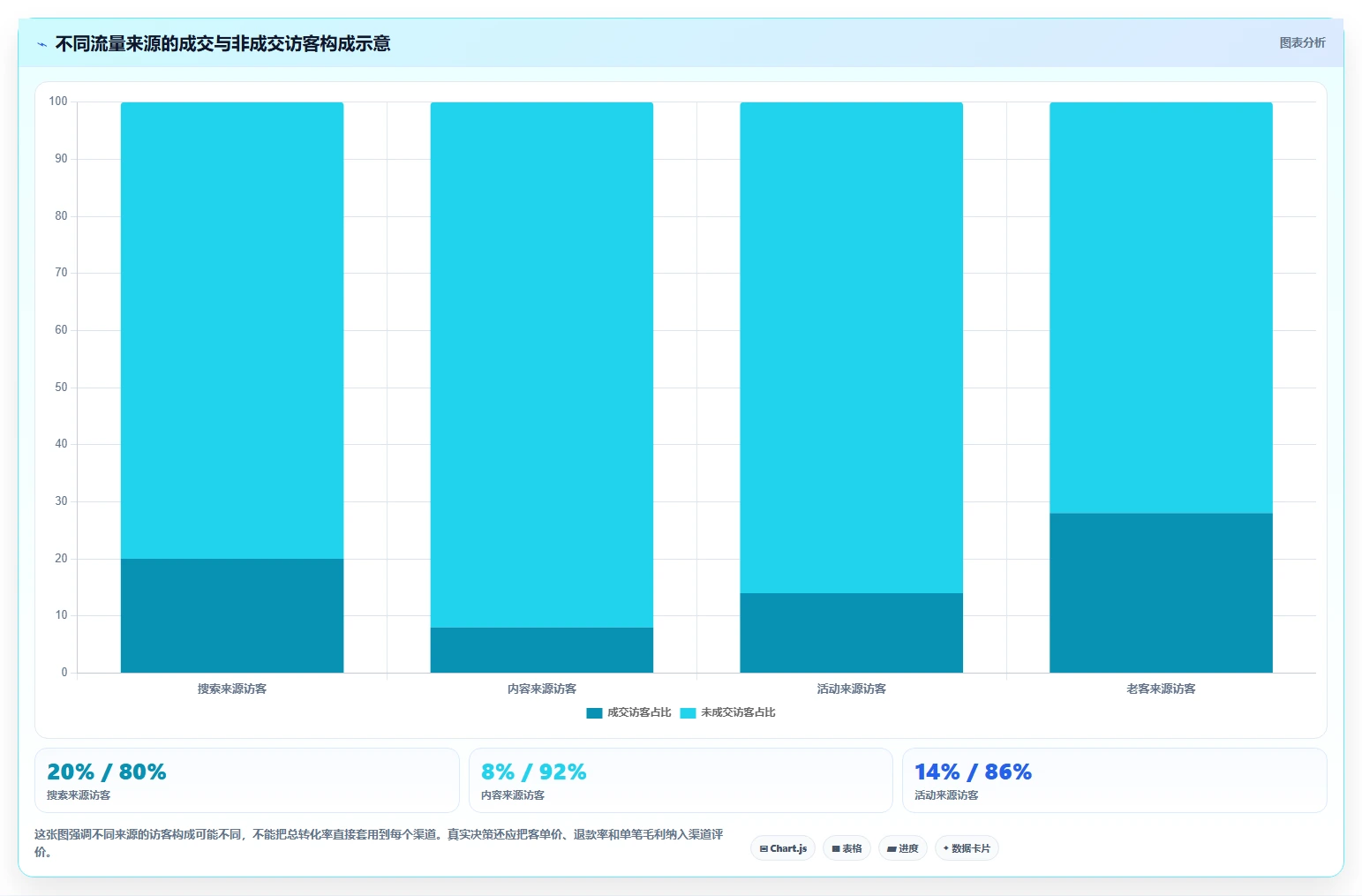This screenshot has height=896, width=1362.
Task: Click the dark 成交 bar for 内容来源访客
Action: coord(542,650)
